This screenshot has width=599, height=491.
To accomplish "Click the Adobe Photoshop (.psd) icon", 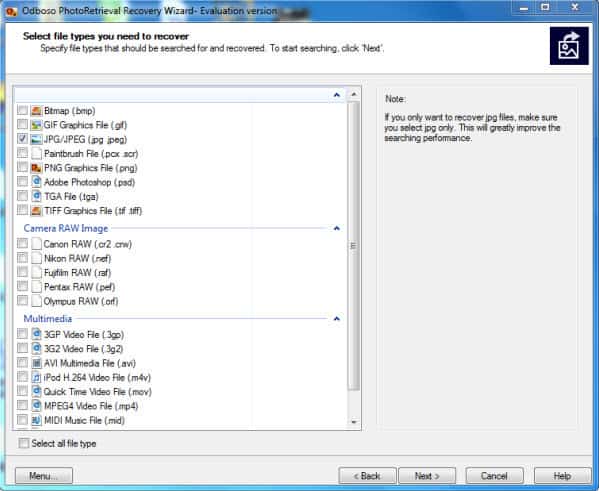I will pos(36,182).
